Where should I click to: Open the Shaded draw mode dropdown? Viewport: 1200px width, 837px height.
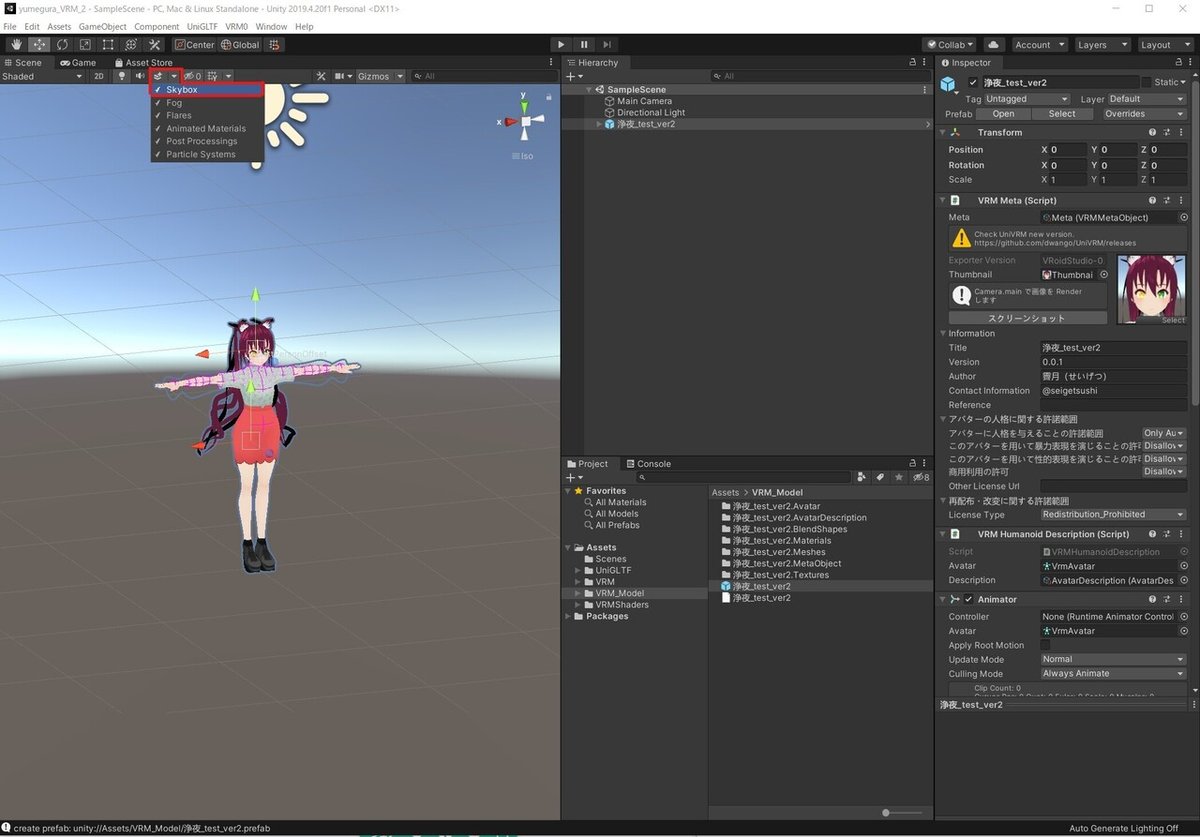click(40, 76)
